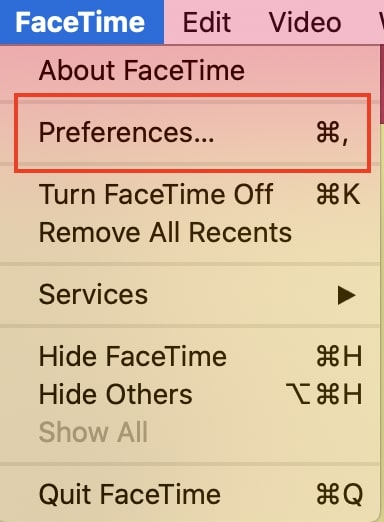The width and height of the screenshot is (384, 522).
Task: Close the highlighted FaceTime menu title
Action: coord(82,22)
